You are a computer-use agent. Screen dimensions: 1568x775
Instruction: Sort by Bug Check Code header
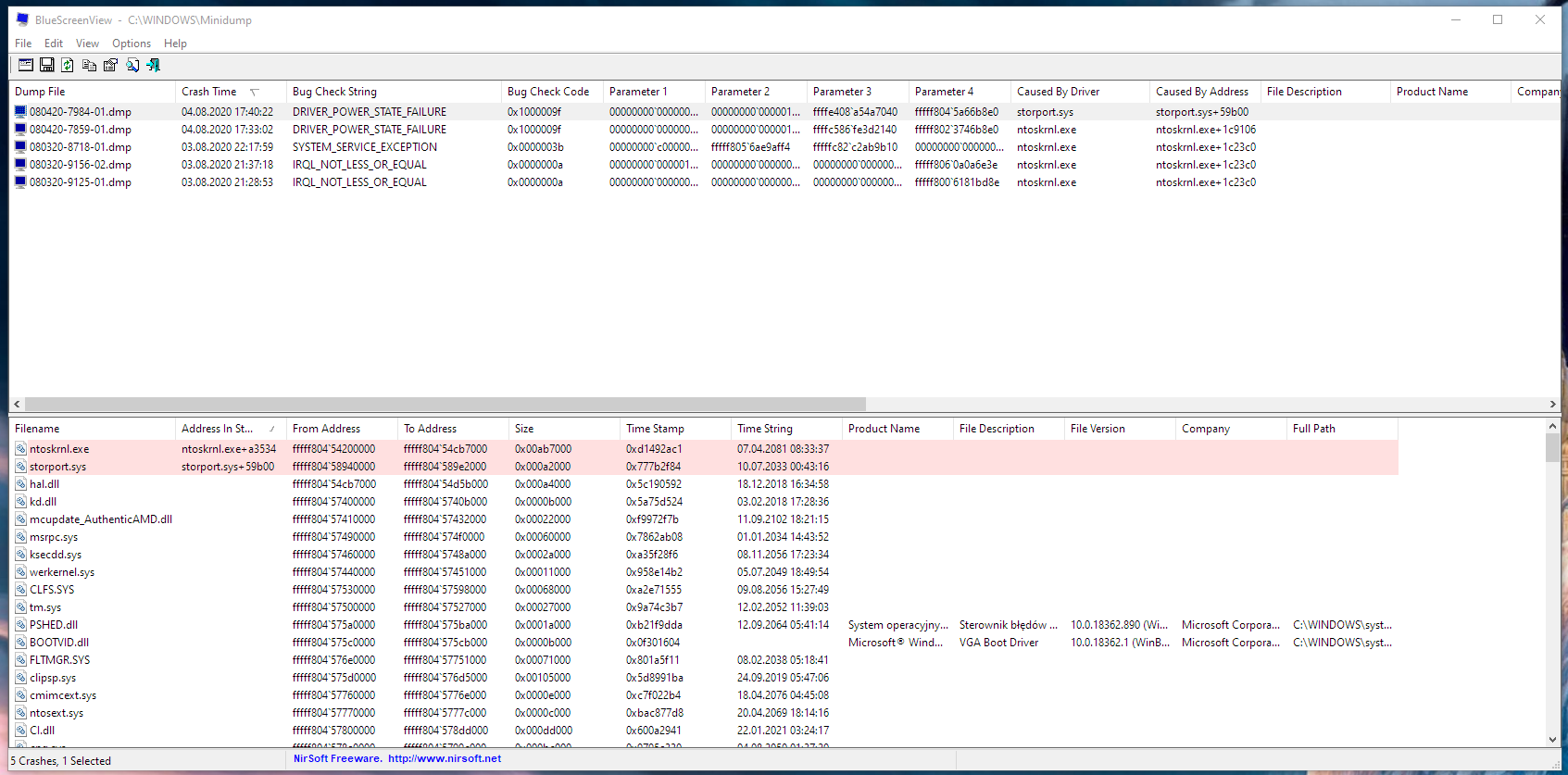pos(552,92)
